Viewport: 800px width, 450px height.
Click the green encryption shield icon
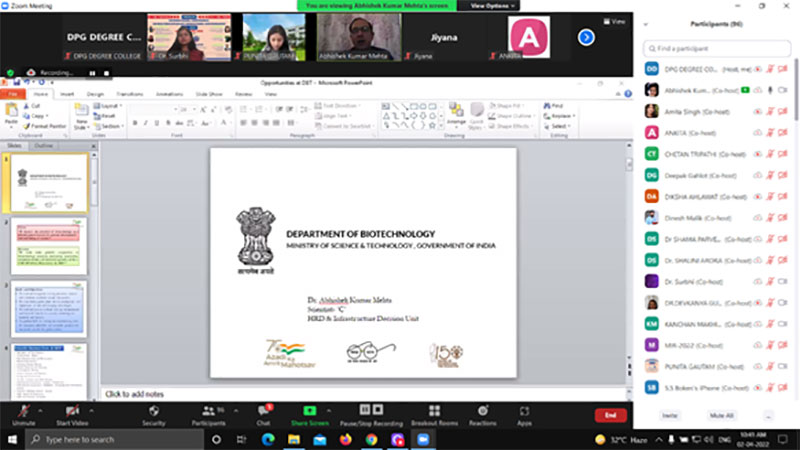coord(10,73)
